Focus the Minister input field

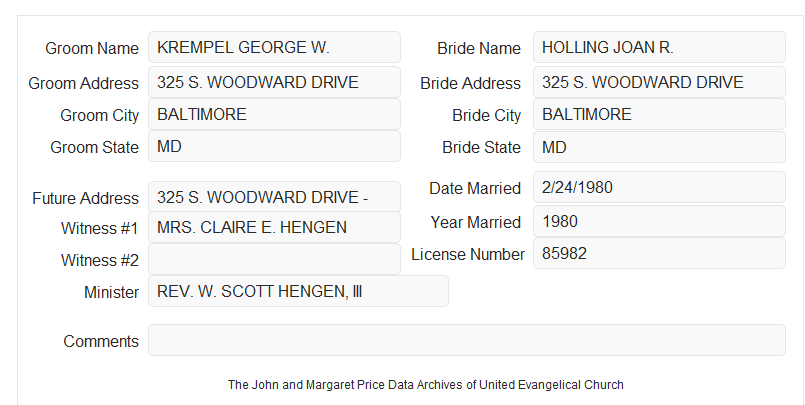[298, 291]
